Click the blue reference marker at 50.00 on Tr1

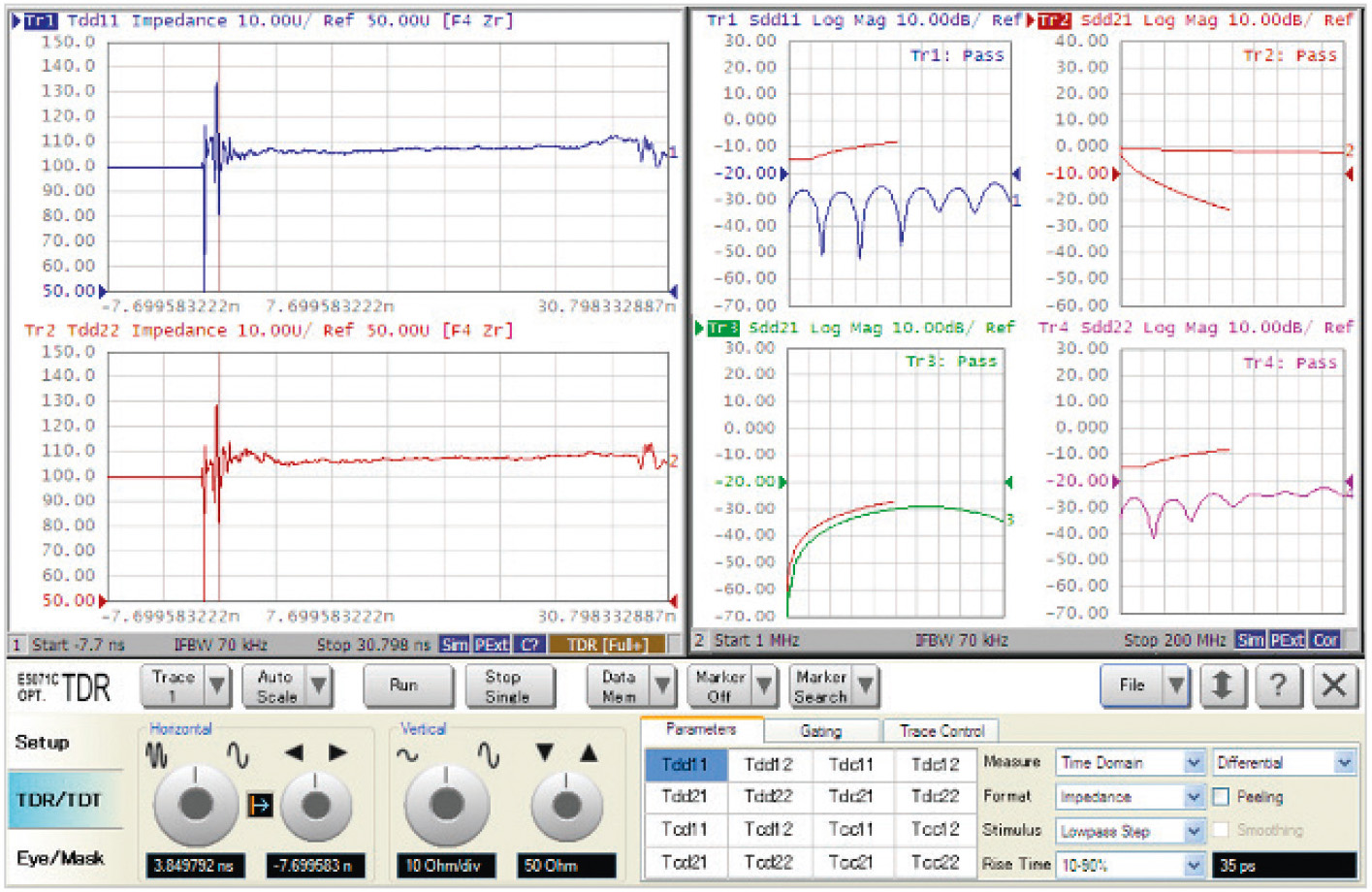click(103, 290)
